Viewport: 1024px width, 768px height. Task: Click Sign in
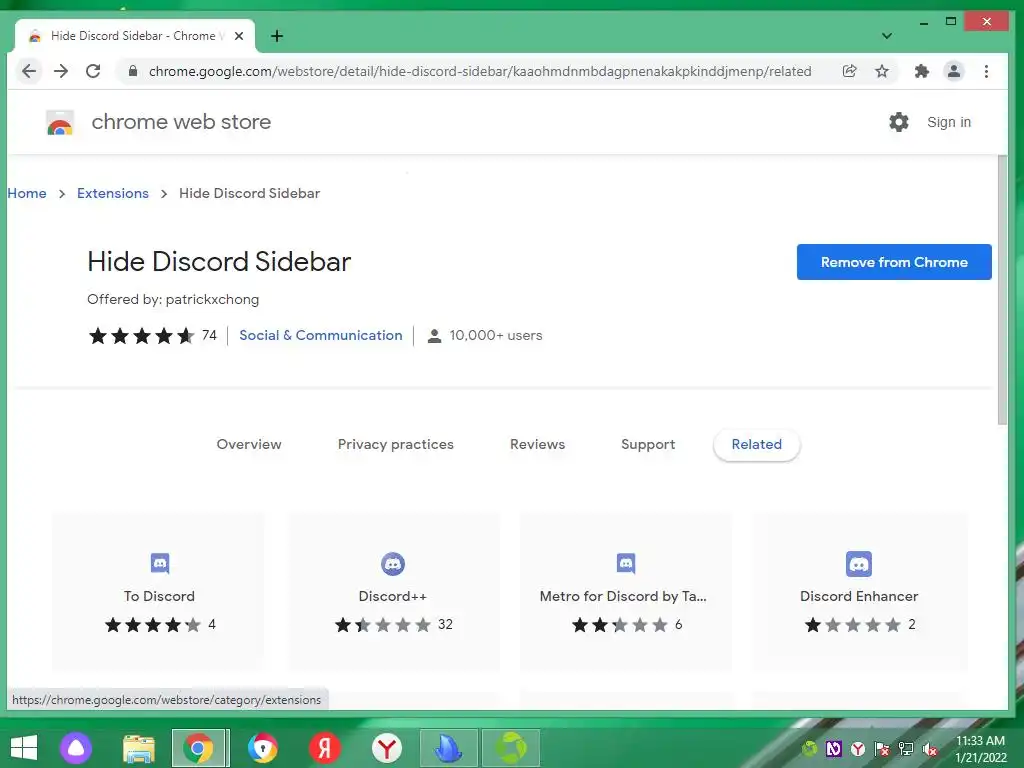click(949, 122)
